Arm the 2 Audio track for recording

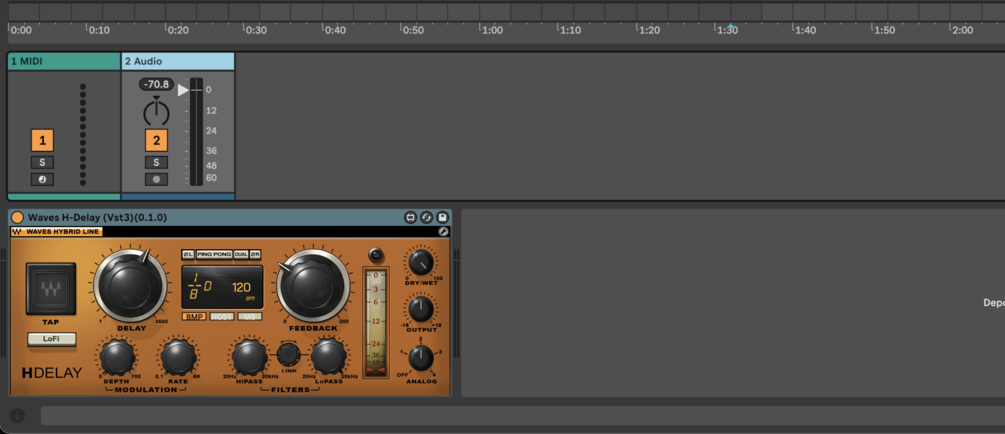156,179
